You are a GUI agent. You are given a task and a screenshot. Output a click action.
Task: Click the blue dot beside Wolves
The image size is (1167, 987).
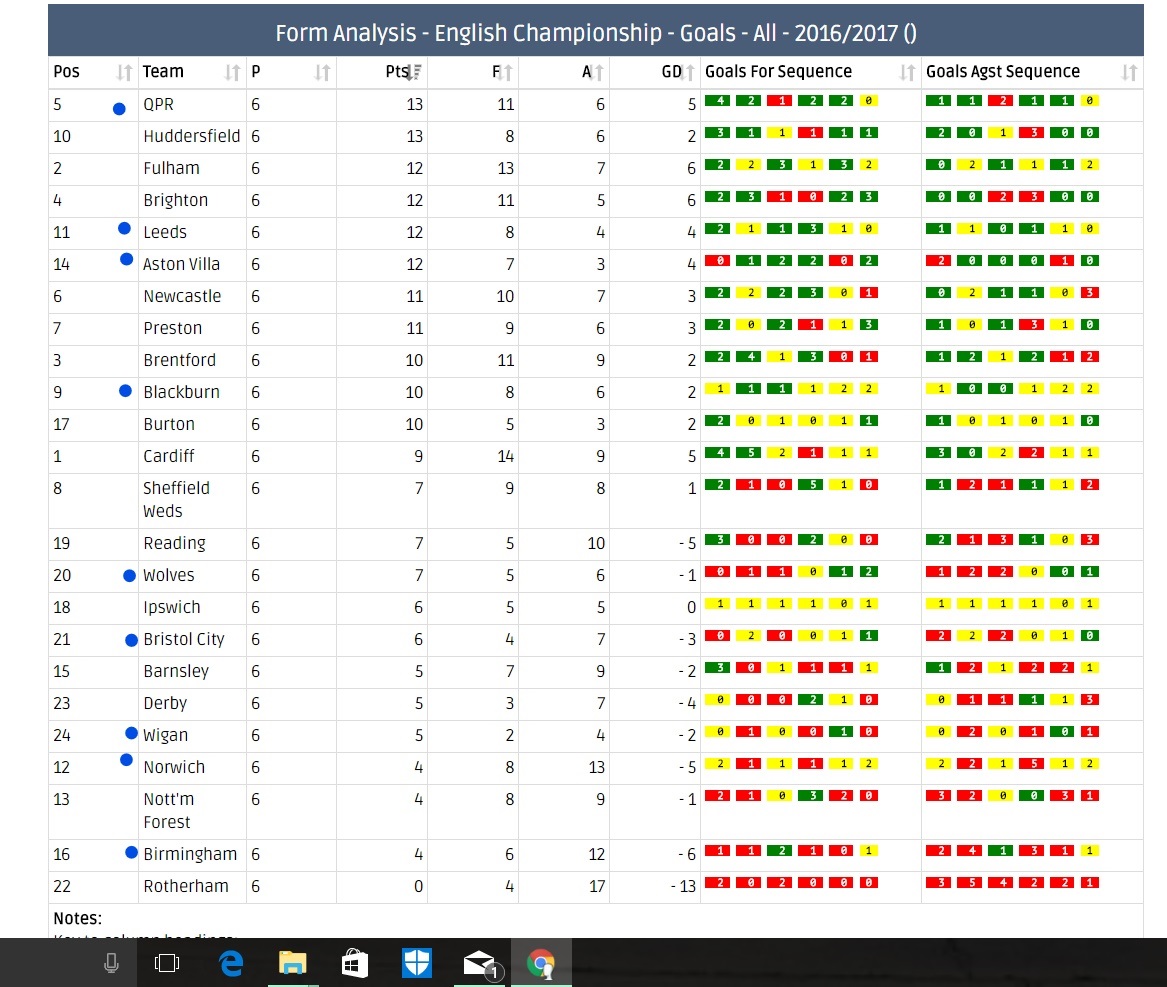(x=130, y=575)
